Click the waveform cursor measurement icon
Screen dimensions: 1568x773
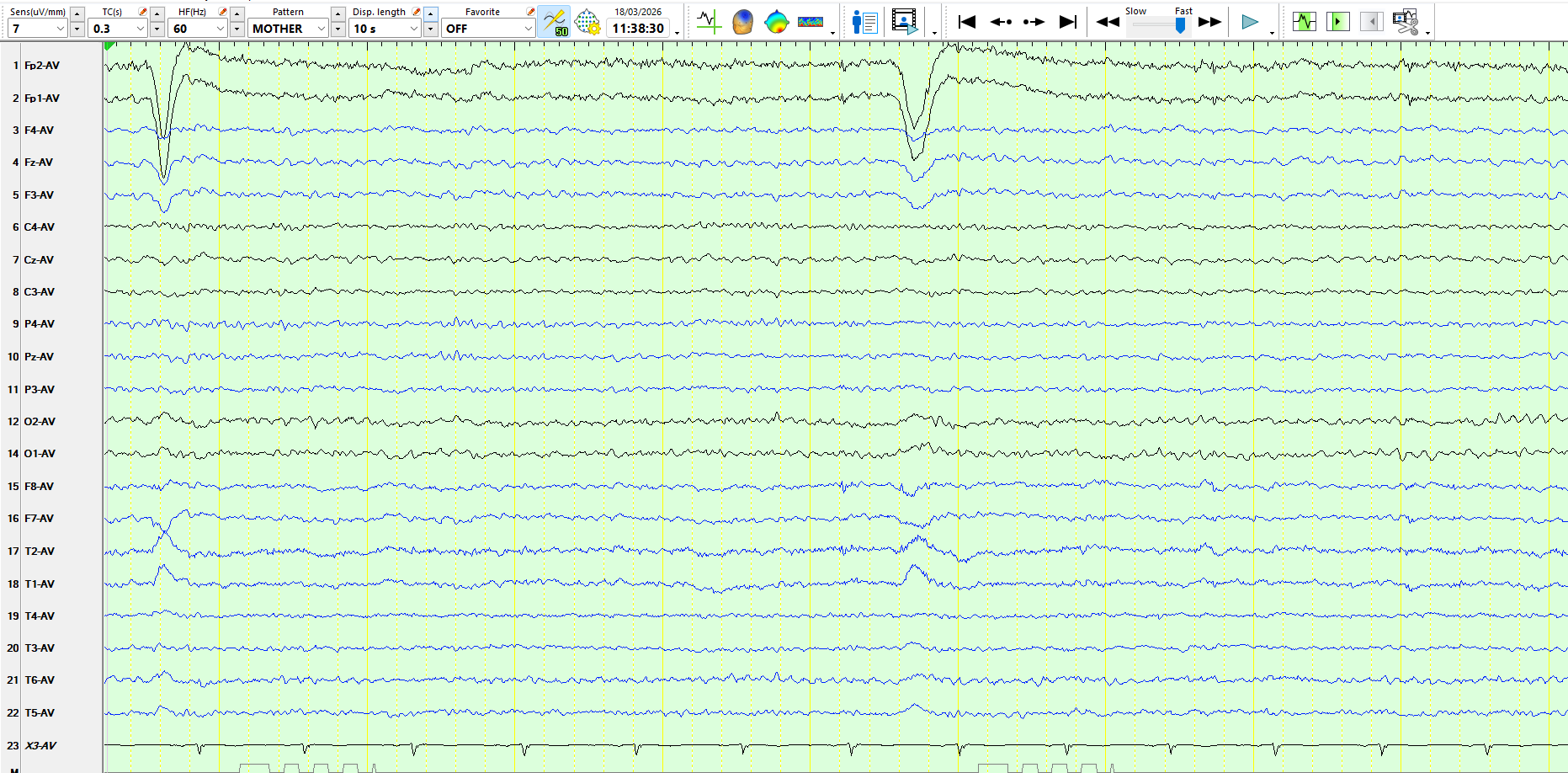point(709,22)
